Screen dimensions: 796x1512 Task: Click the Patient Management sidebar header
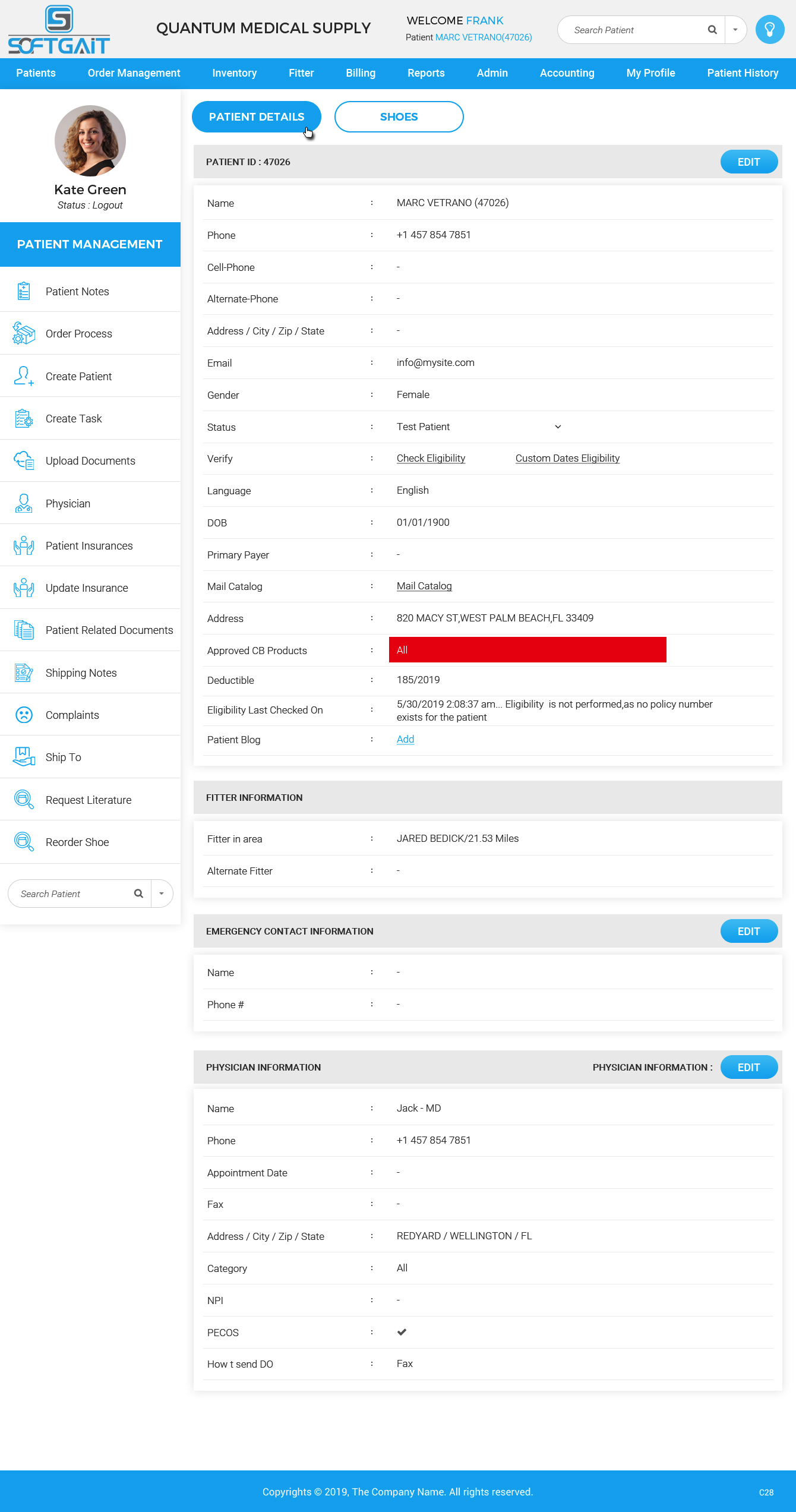tap(90, 244)
